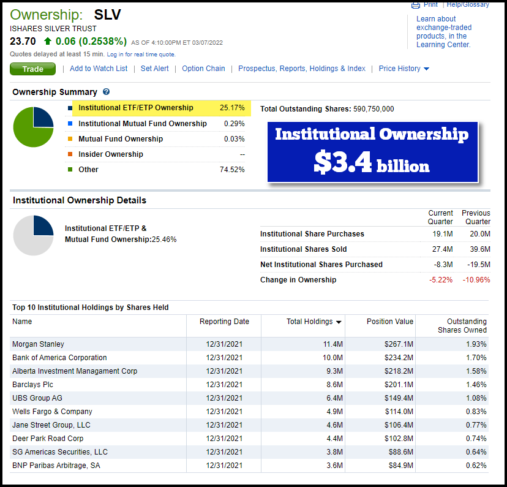Image resolution: width=507 pixels, height=487 pixels.
Task: Select Bank of America Corporation row
Action: [249, 358]
